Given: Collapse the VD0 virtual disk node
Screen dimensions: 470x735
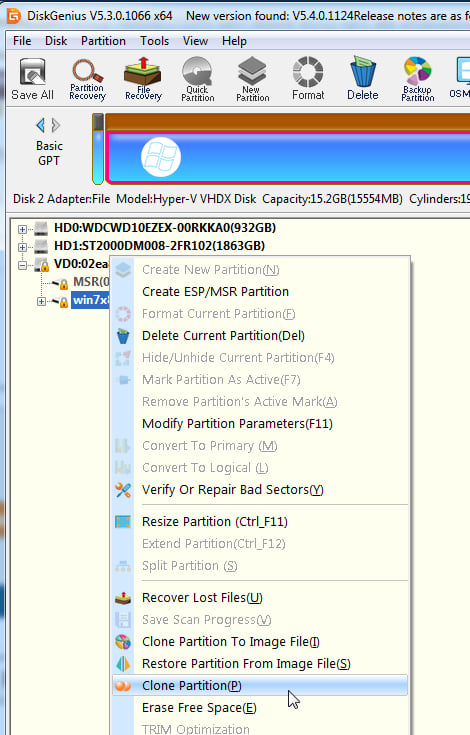Looking at the screenshot, I should [22, 265].
